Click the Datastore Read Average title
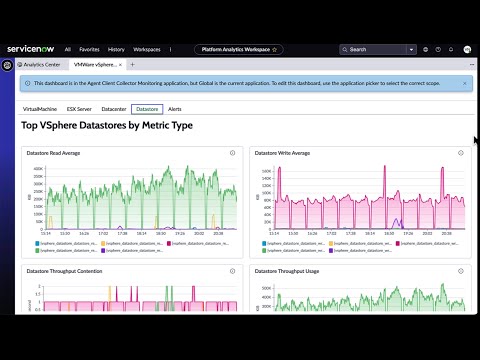Screen dimensions: 480x360 53,153
